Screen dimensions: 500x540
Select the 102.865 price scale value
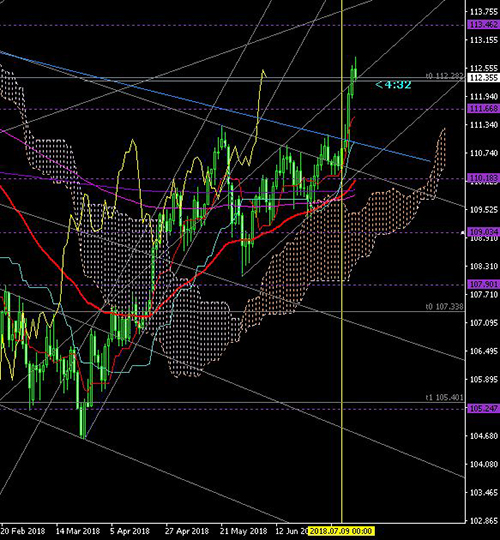[x=484, y=521]
